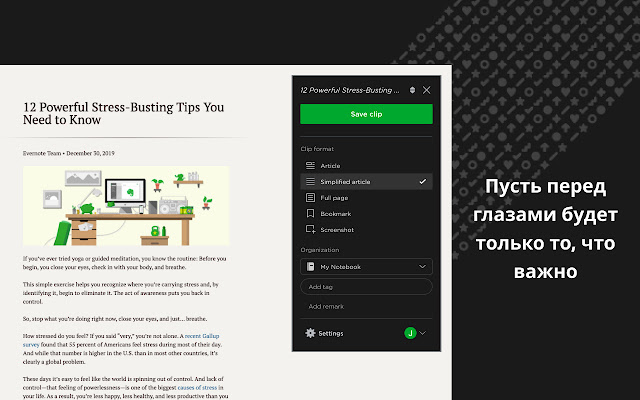Screen dimensions: 640x400
Task: Click the Add tag field
Action: tap(366, 287)
